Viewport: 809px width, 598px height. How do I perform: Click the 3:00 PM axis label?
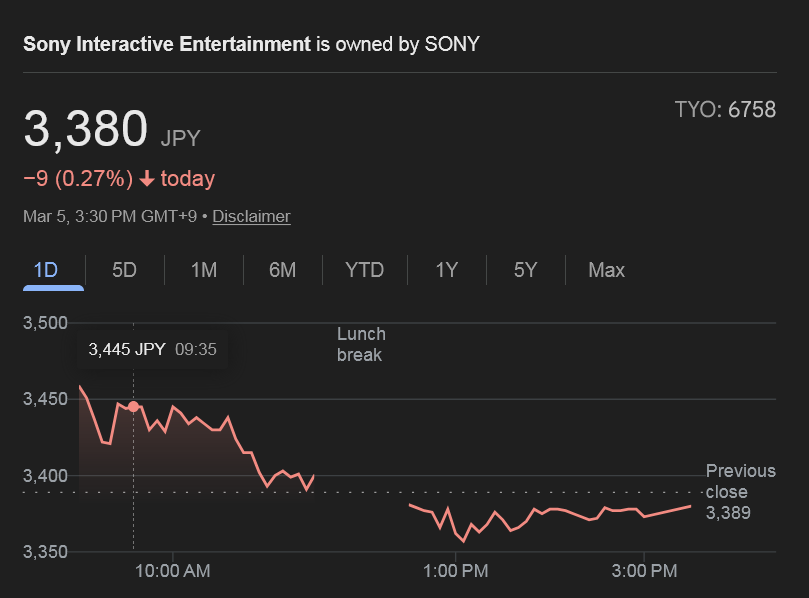[644, 571]
